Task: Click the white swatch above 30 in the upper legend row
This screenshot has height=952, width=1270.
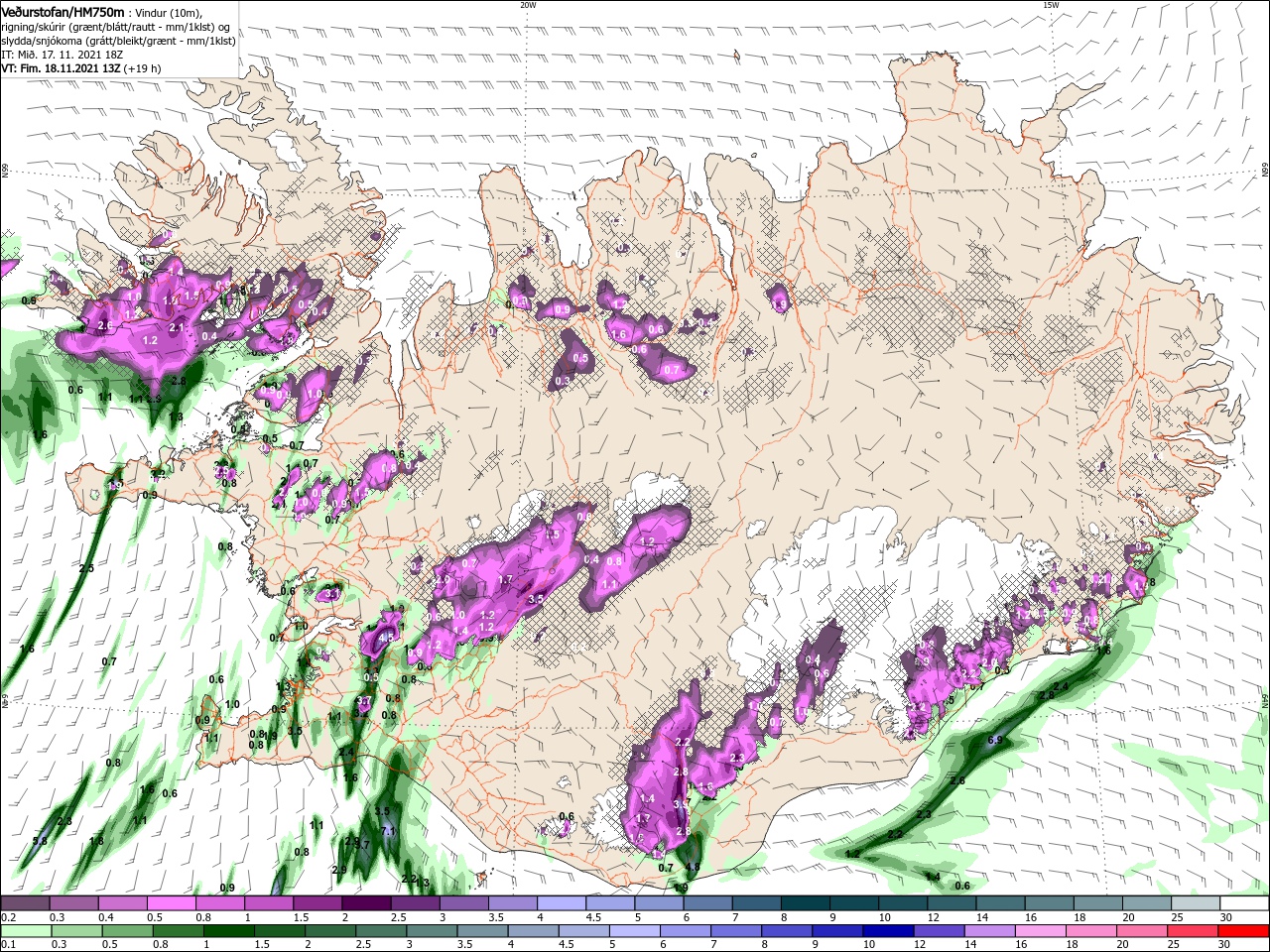Action: click(x=1245, y=902)
